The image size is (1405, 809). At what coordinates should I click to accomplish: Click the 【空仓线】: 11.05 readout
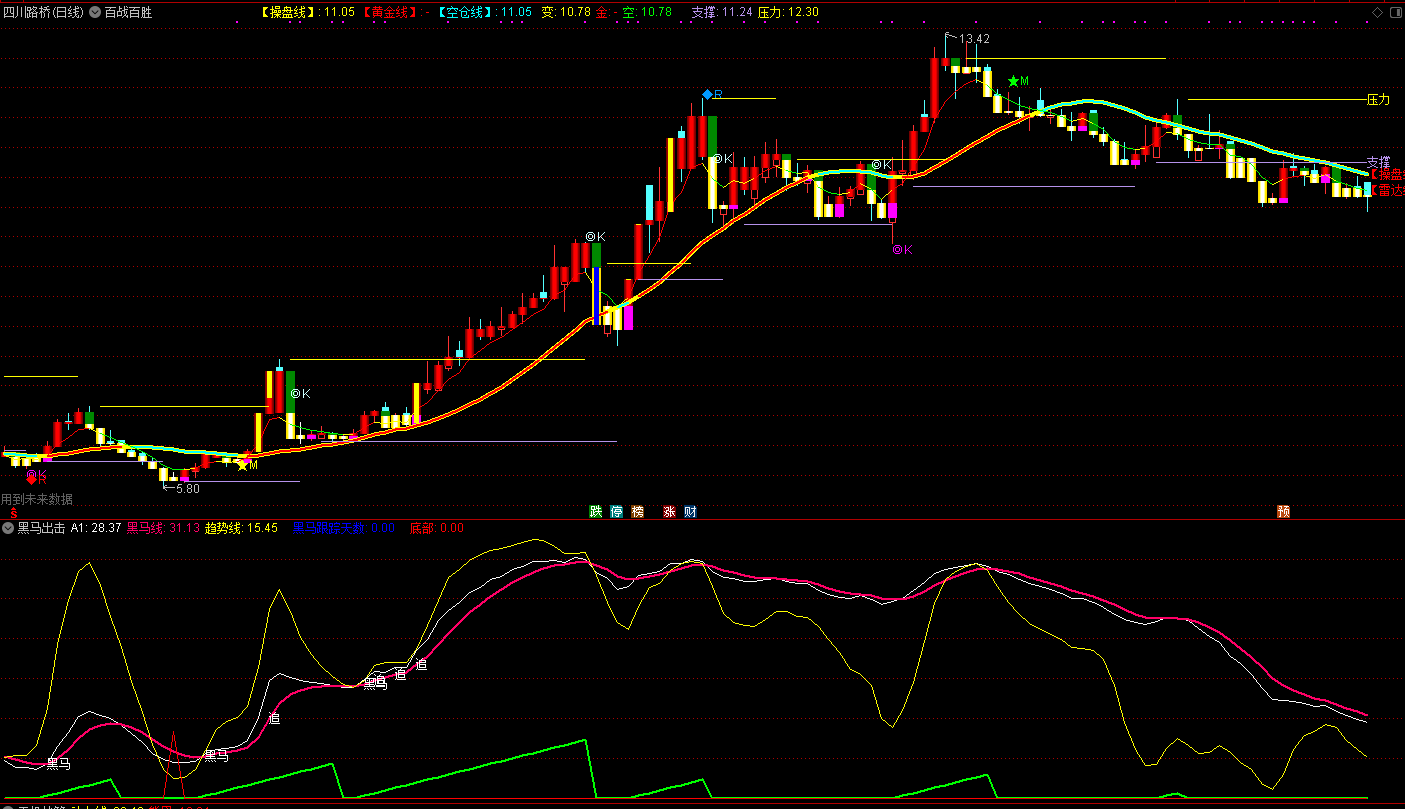[x=485, y=13]
